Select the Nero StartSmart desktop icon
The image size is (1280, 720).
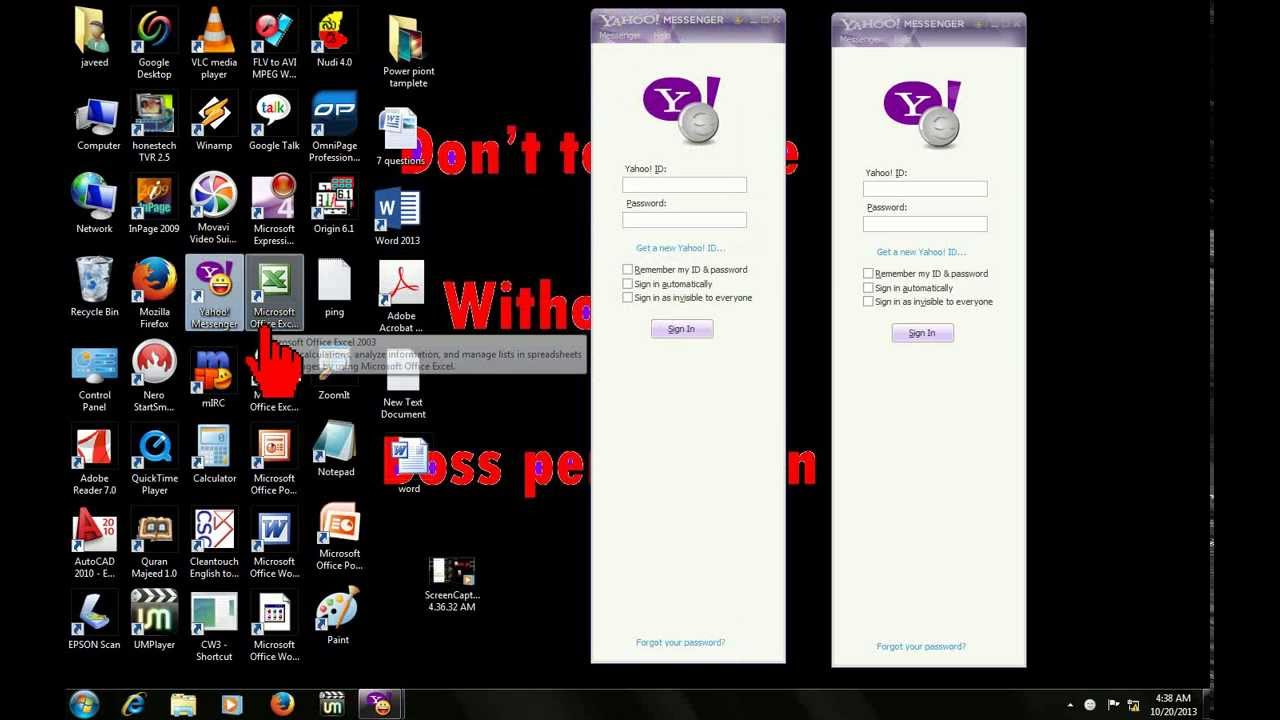[x=154, y=376]
